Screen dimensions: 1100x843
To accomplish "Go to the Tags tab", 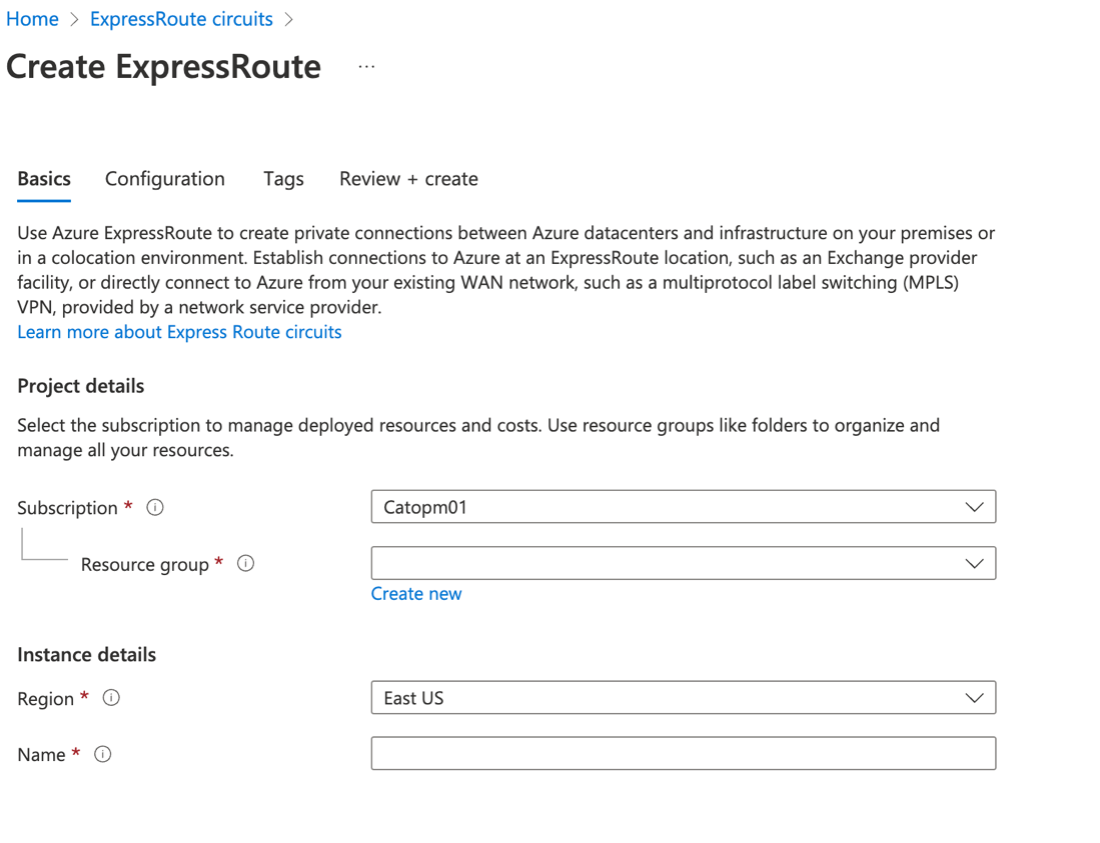I will [283, 179].
